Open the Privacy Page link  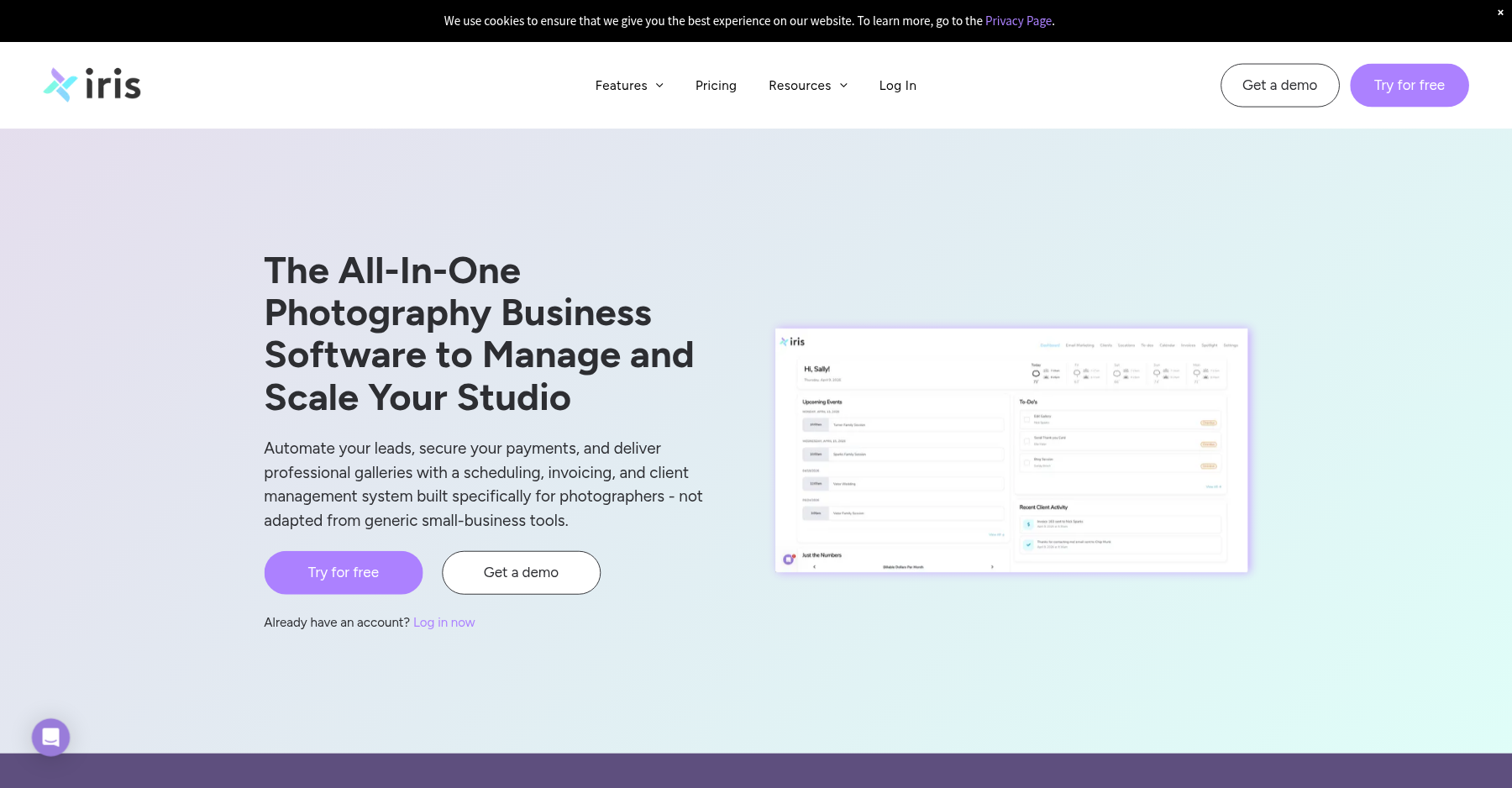tap(1018, 21)
